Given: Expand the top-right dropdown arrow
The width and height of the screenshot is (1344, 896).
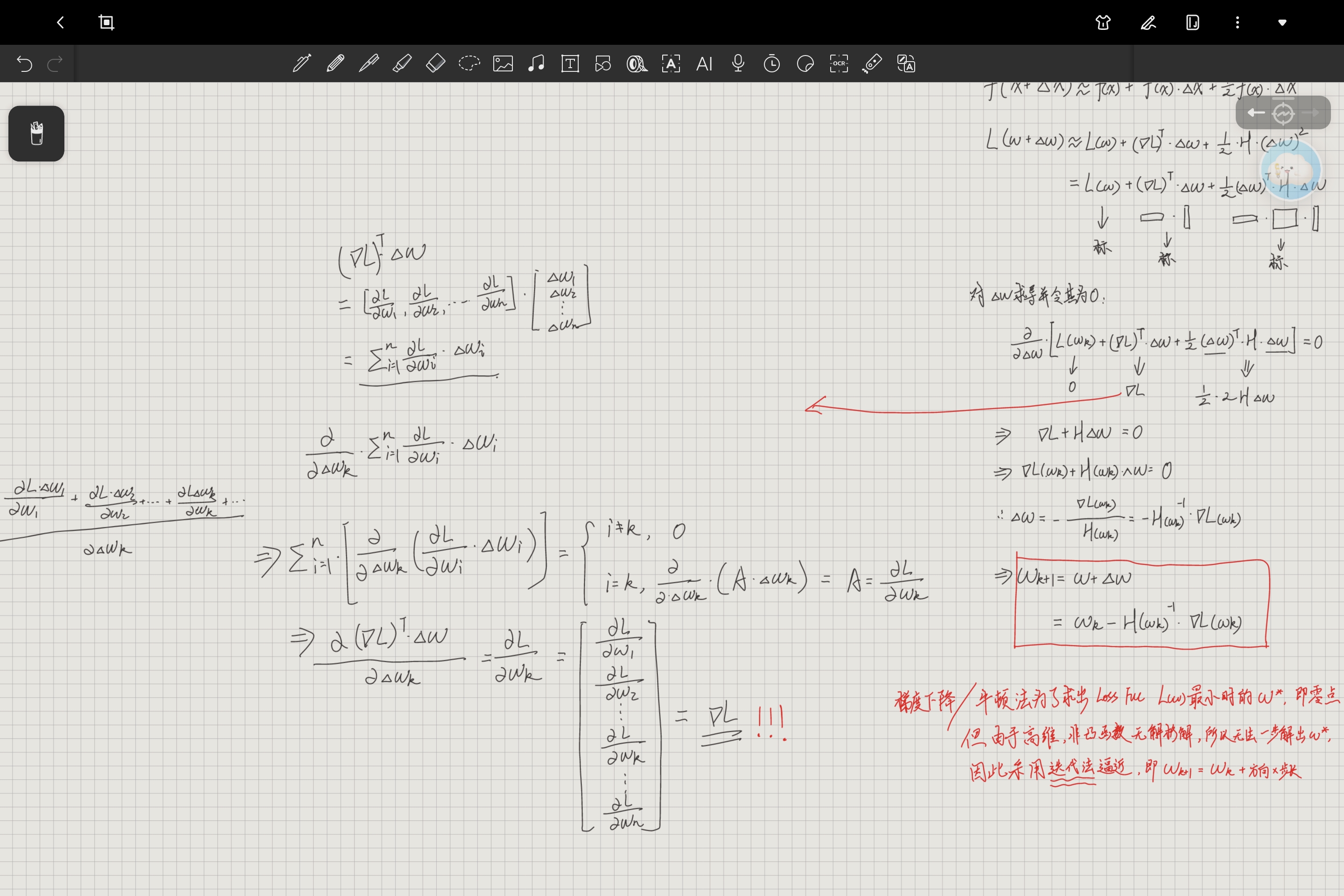Looking at the screenshot, I should (1282, 22).
